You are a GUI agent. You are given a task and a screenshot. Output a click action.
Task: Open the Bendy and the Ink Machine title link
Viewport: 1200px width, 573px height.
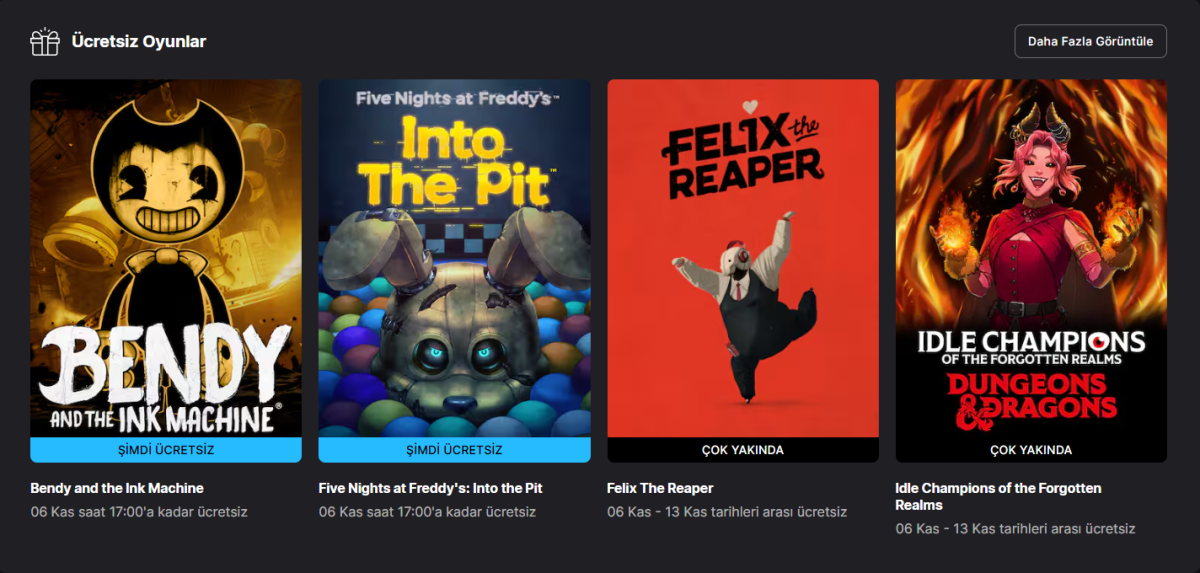coord(117,488)
